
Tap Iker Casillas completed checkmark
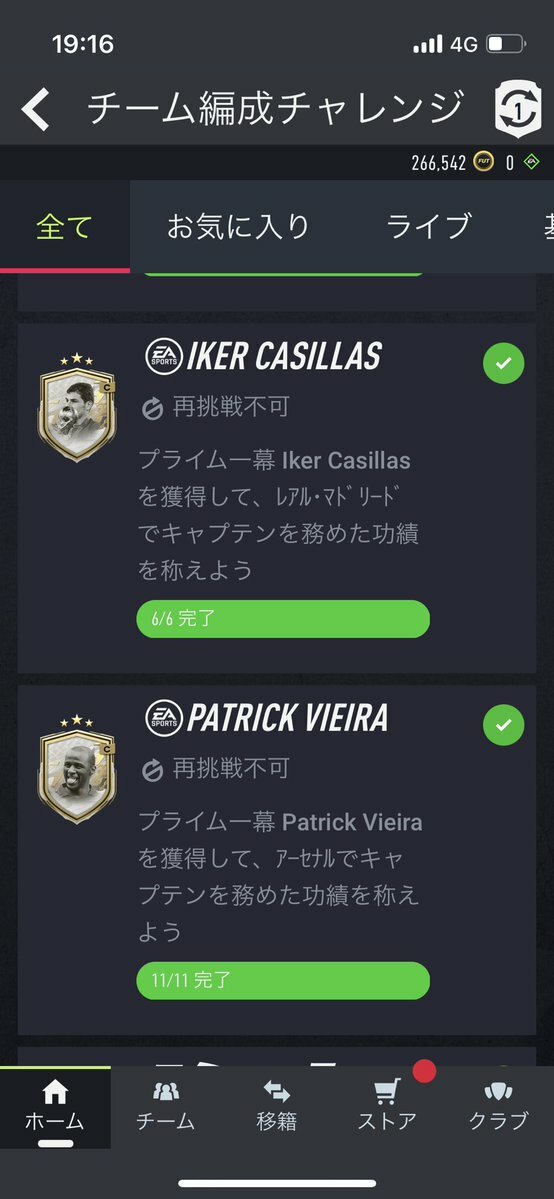click(x=503, y=364)
